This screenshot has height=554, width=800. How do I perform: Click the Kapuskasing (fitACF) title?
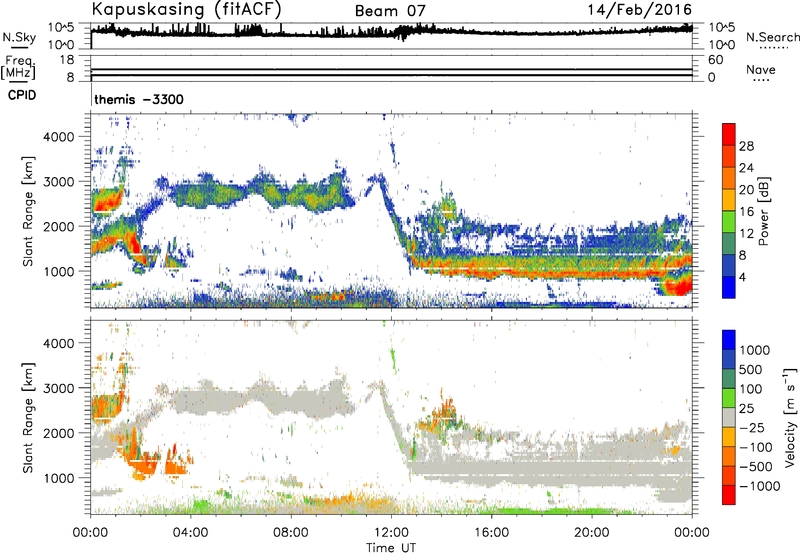[x=186, y=9]
